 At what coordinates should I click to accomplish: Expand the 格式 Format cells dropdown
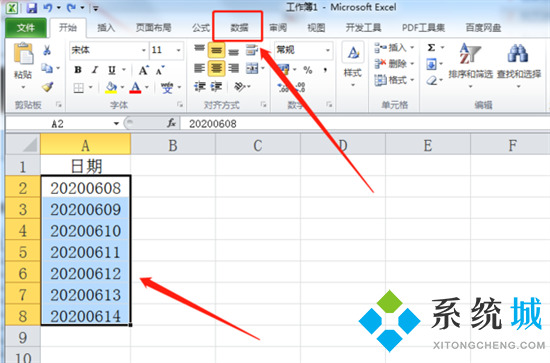point(412,80)
